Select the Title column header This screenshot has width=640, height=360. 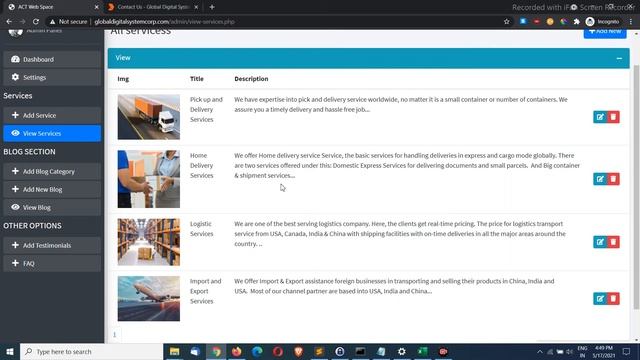pyautogui.click(x=197, y=79)
